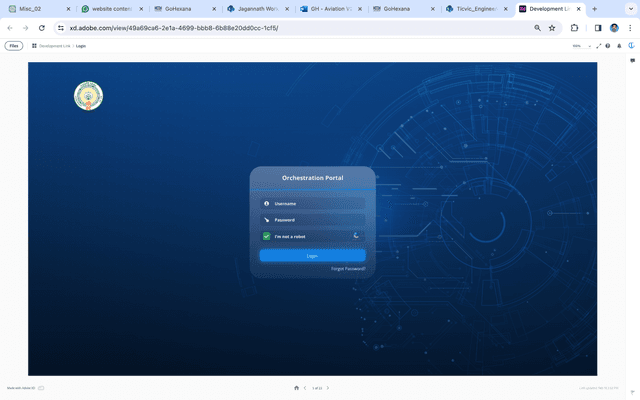
Task: Toggle the browser side panel button
Action: [598, 28]
